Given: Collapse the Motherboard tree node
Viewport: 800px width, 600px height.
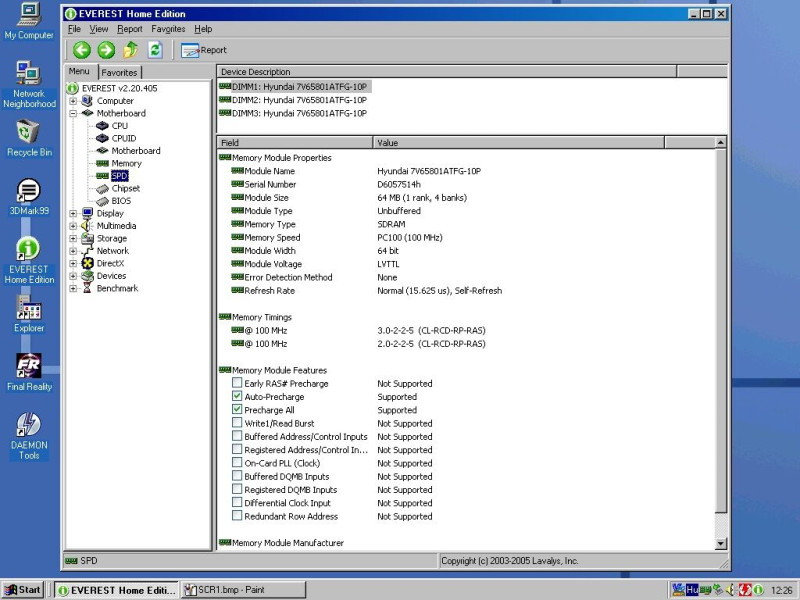Looking at the screenshot, I should pyautogui.click(x=73, y=113).
